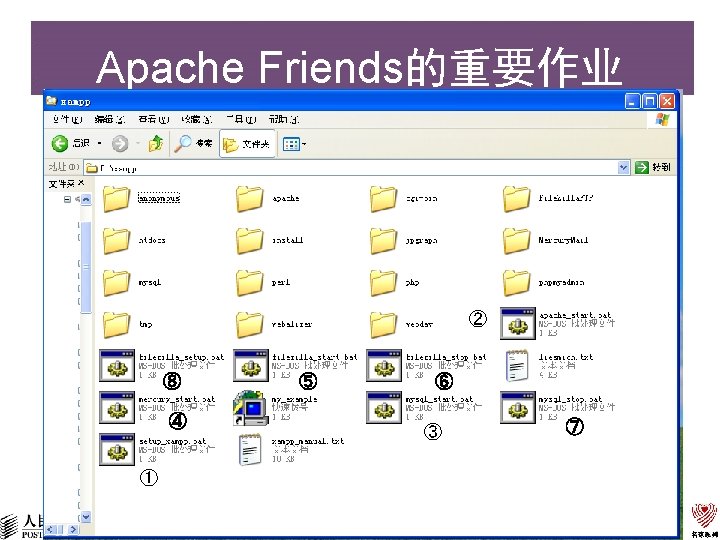720x540 pixels.
Task: Select mercury_start.bat batch file icon
Action: (x=117, y=407)
